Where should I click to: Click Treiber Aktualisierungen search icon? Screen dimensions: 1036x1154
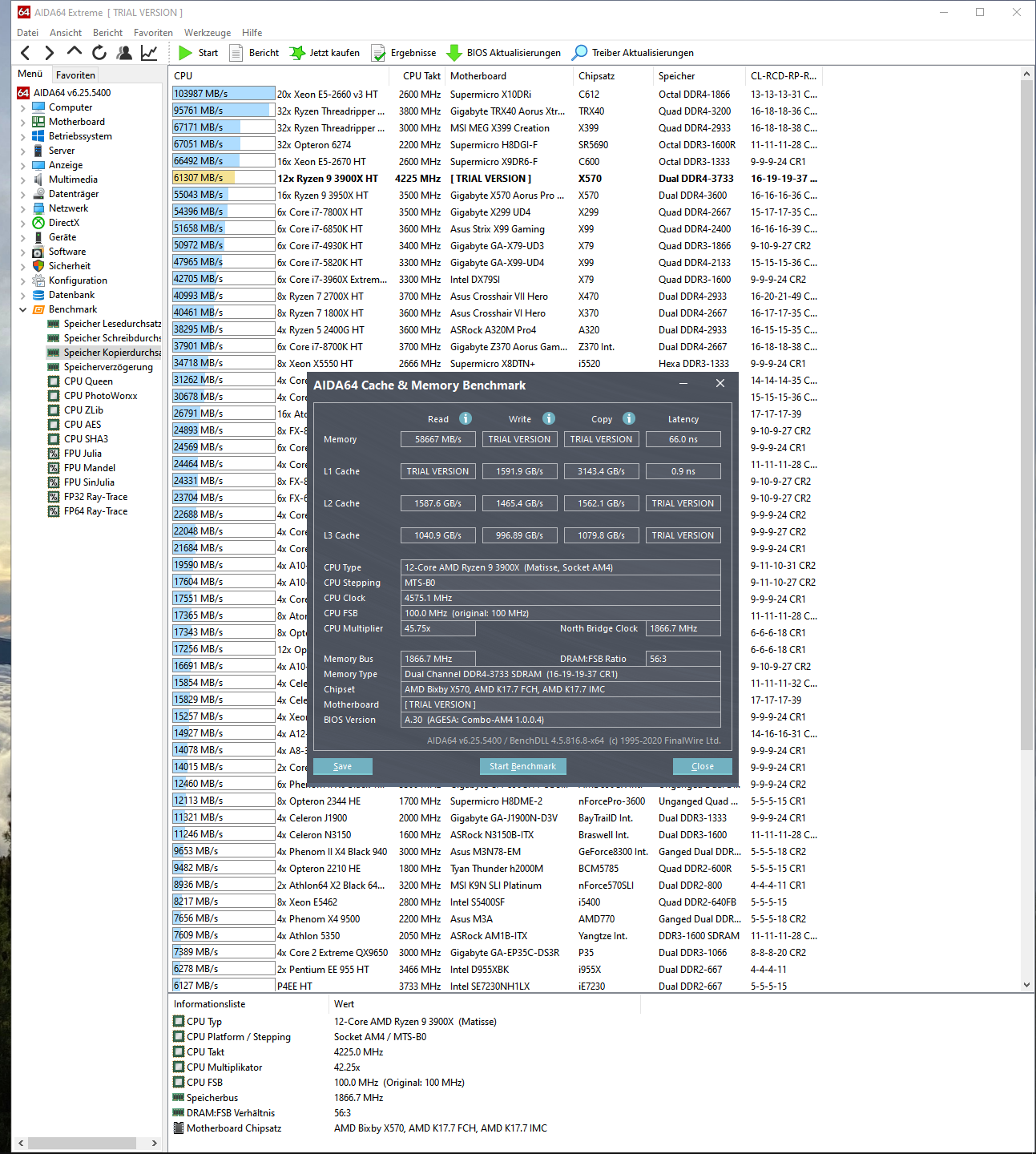tap(579, 53)
